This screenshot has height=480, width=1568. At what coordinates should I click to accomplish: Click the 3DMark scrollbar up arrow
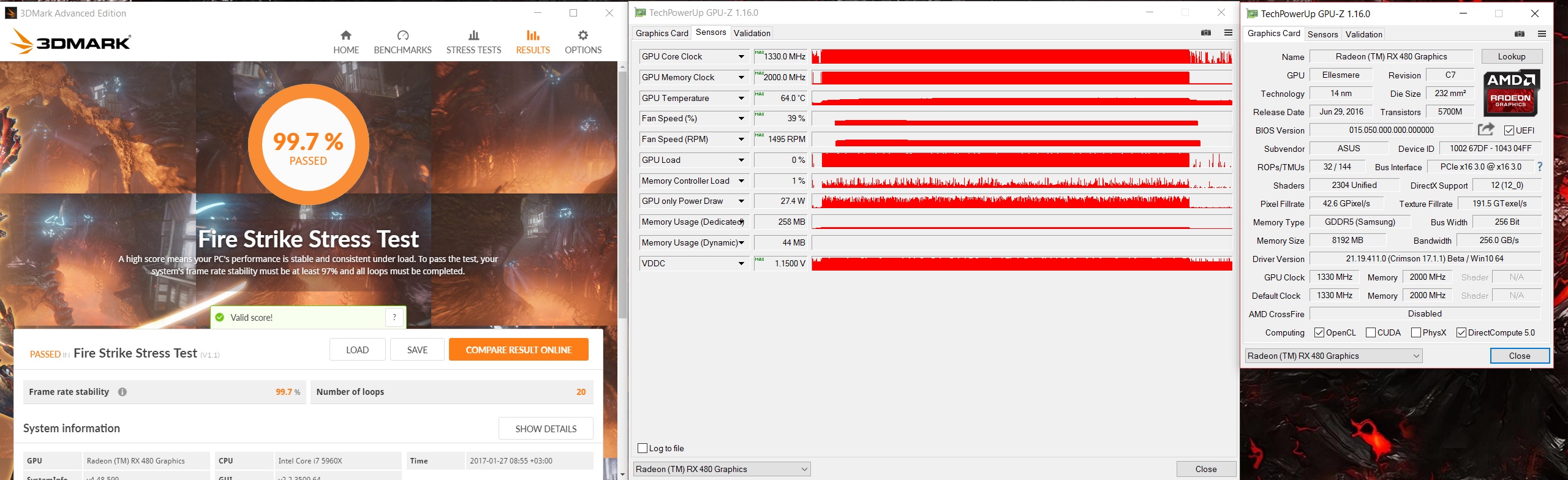coord(622,66)
